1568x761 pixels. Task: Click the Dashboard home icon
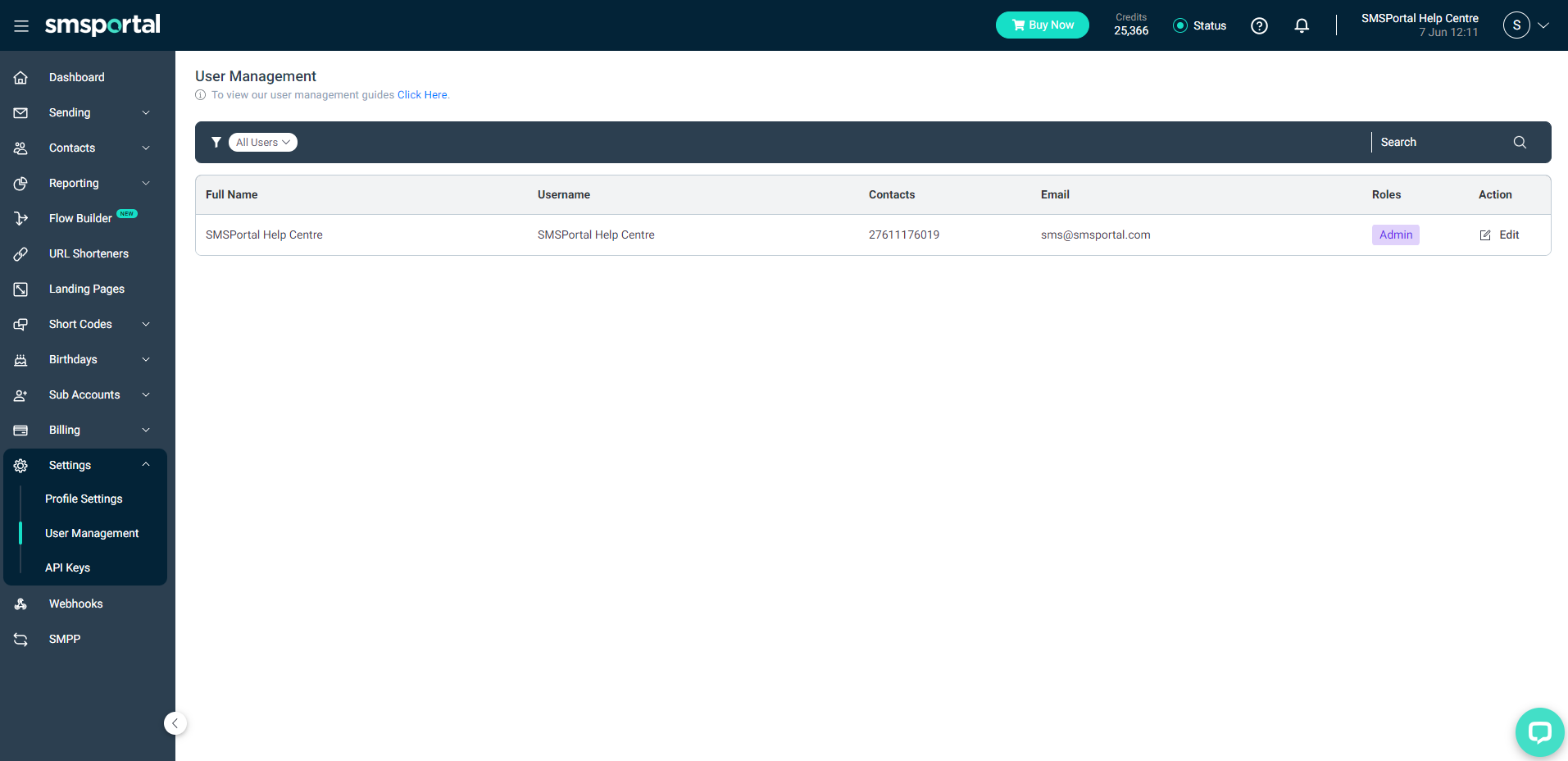click(x=20, y=78)
